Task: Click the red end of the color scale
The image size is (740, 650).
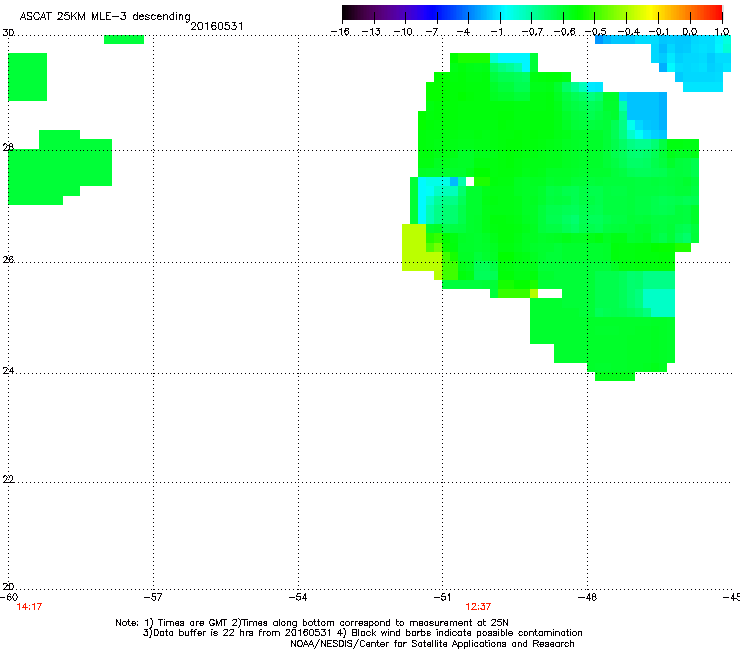Action: (x=715, y=13)
